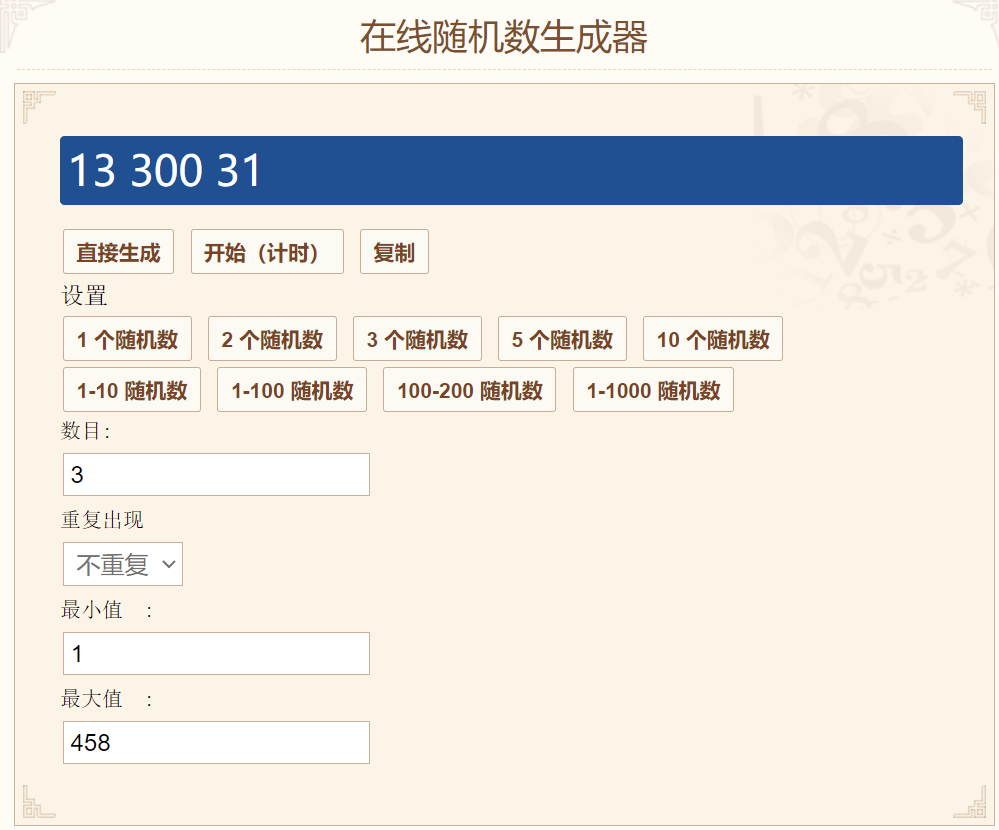Click the 重复出现 label
Viewport: 999px width, 830px height.
102,520
